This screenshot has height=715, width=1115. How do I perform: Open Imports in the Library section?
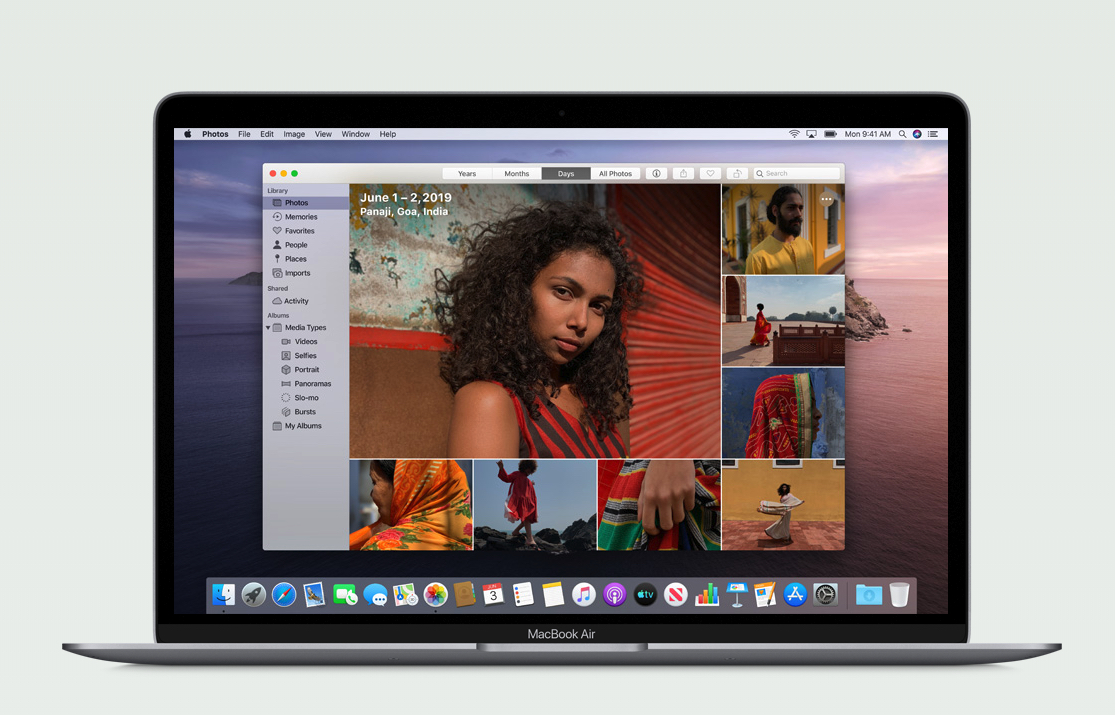pyautogui.click(x=299, y=272)
